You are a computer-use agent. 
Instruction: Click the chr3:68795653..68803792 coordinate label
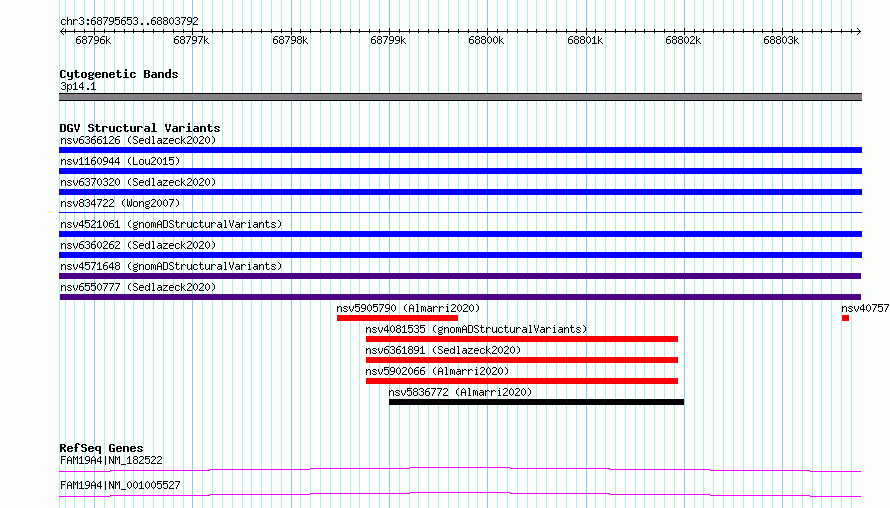129,21
